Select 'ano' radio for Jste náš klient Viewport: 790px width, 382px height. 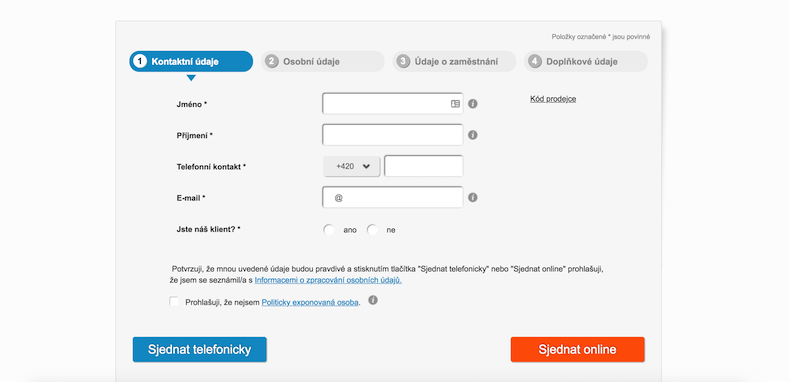pyautogui.click(x=329, y=230)
